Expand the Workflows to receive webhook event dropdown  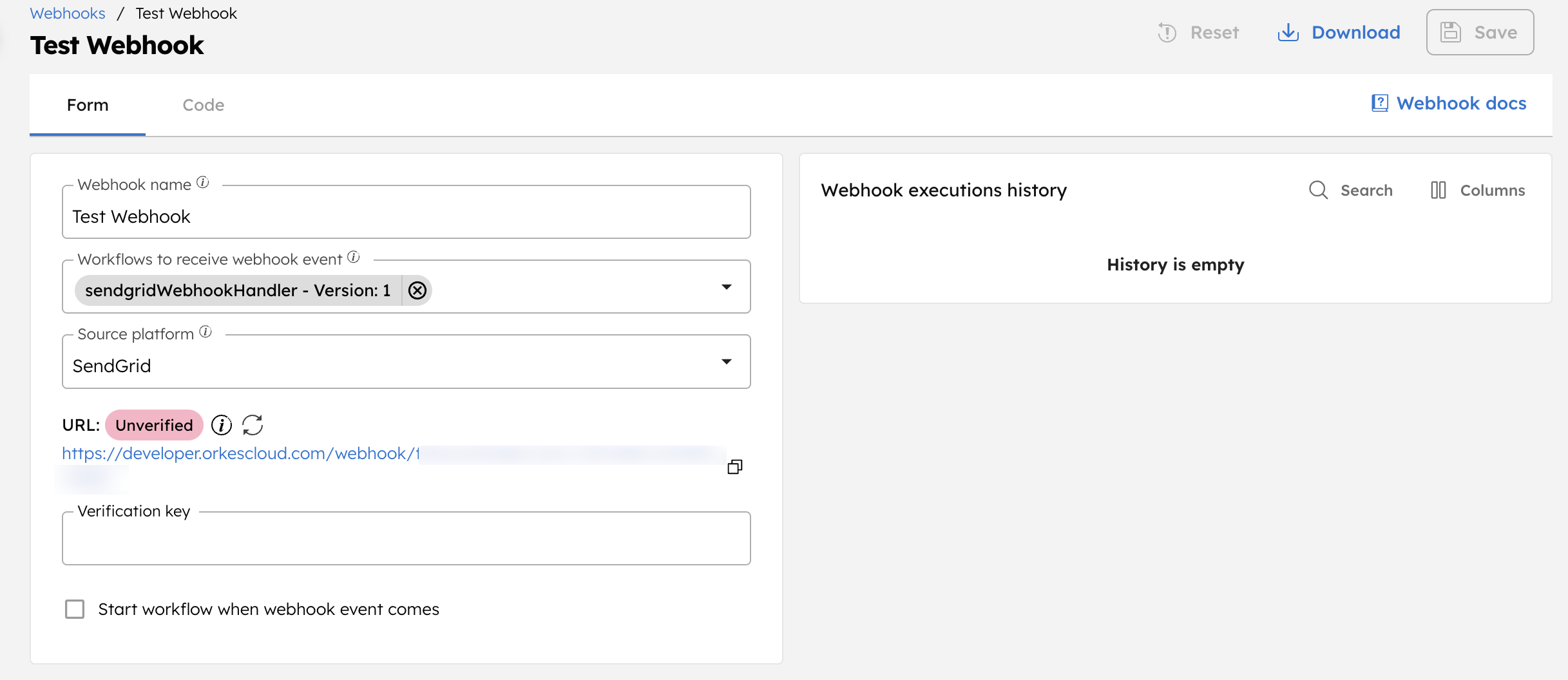tap(727, 287)
